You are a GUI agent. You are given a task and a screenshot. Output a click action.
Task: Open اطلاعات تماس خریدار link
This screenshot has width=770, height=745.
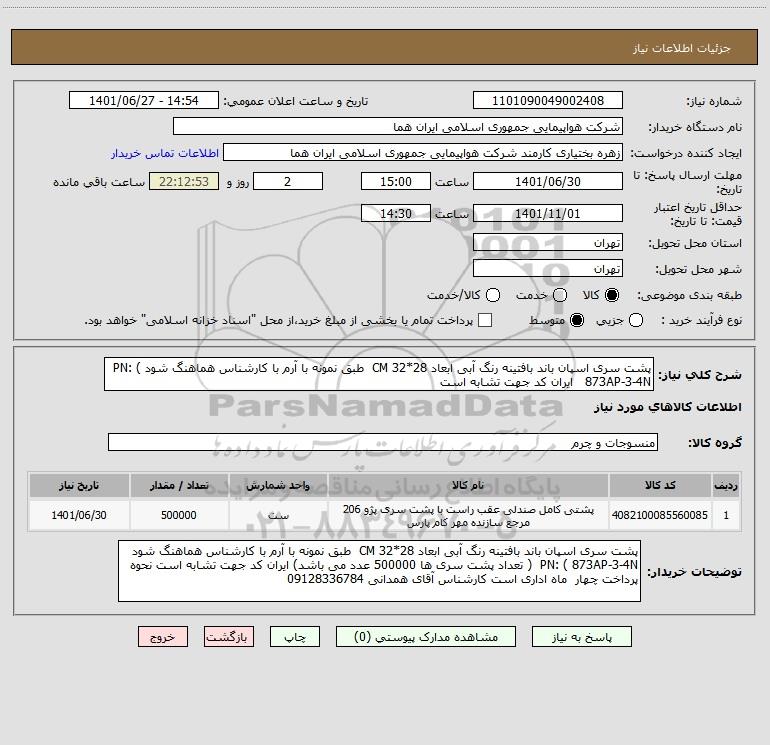click(165, 153)
